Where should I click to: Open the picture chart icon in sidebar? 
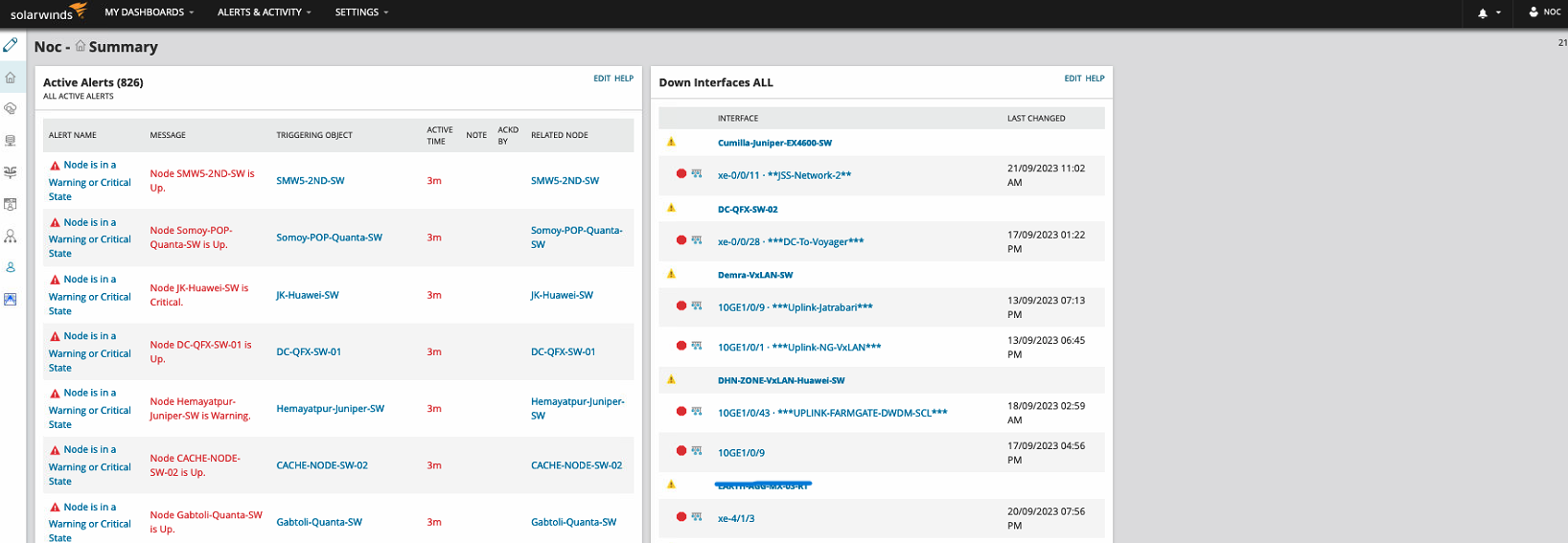click(x=11, y=299)
